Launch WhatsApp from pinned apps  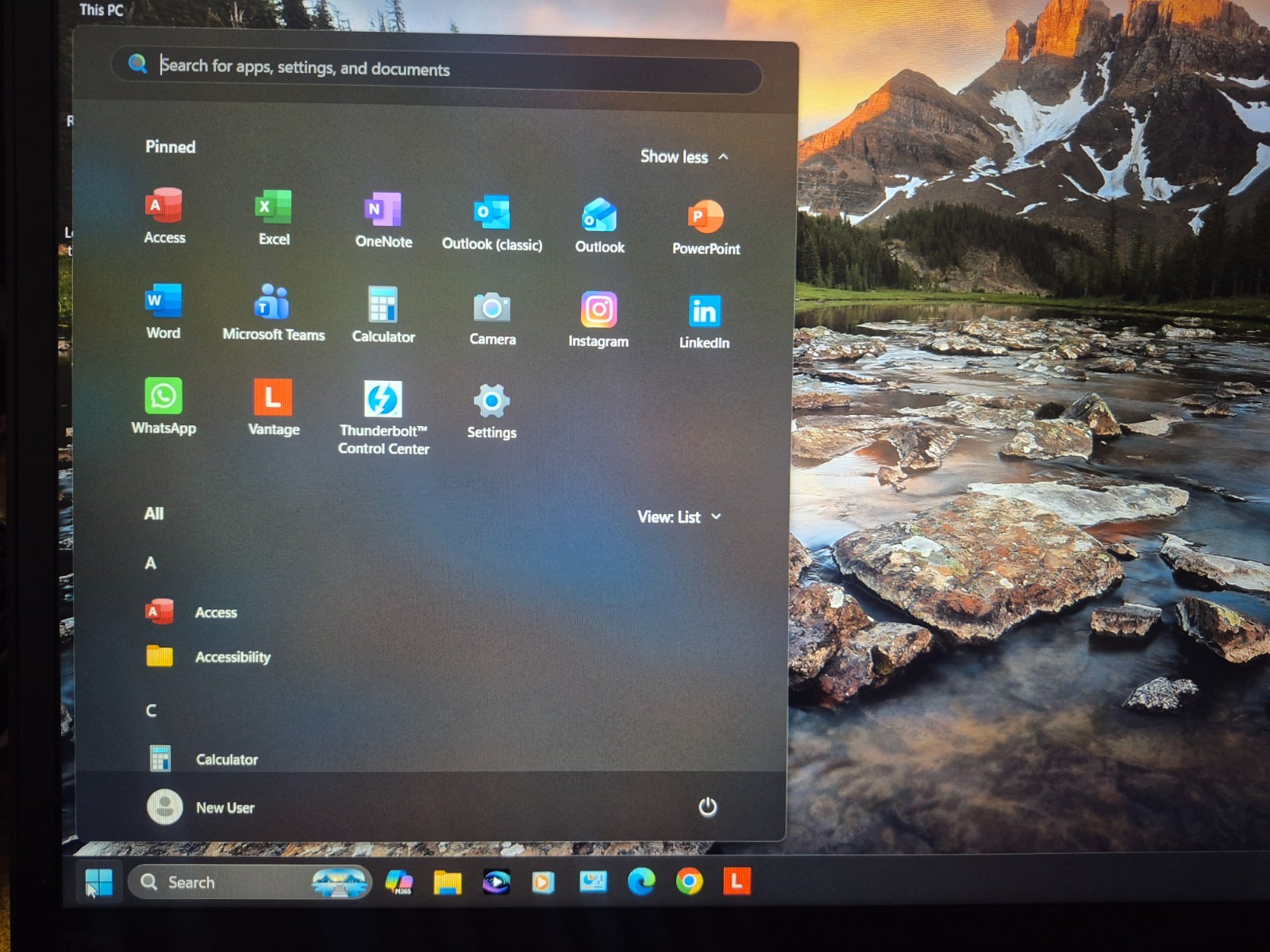(164, 405)
